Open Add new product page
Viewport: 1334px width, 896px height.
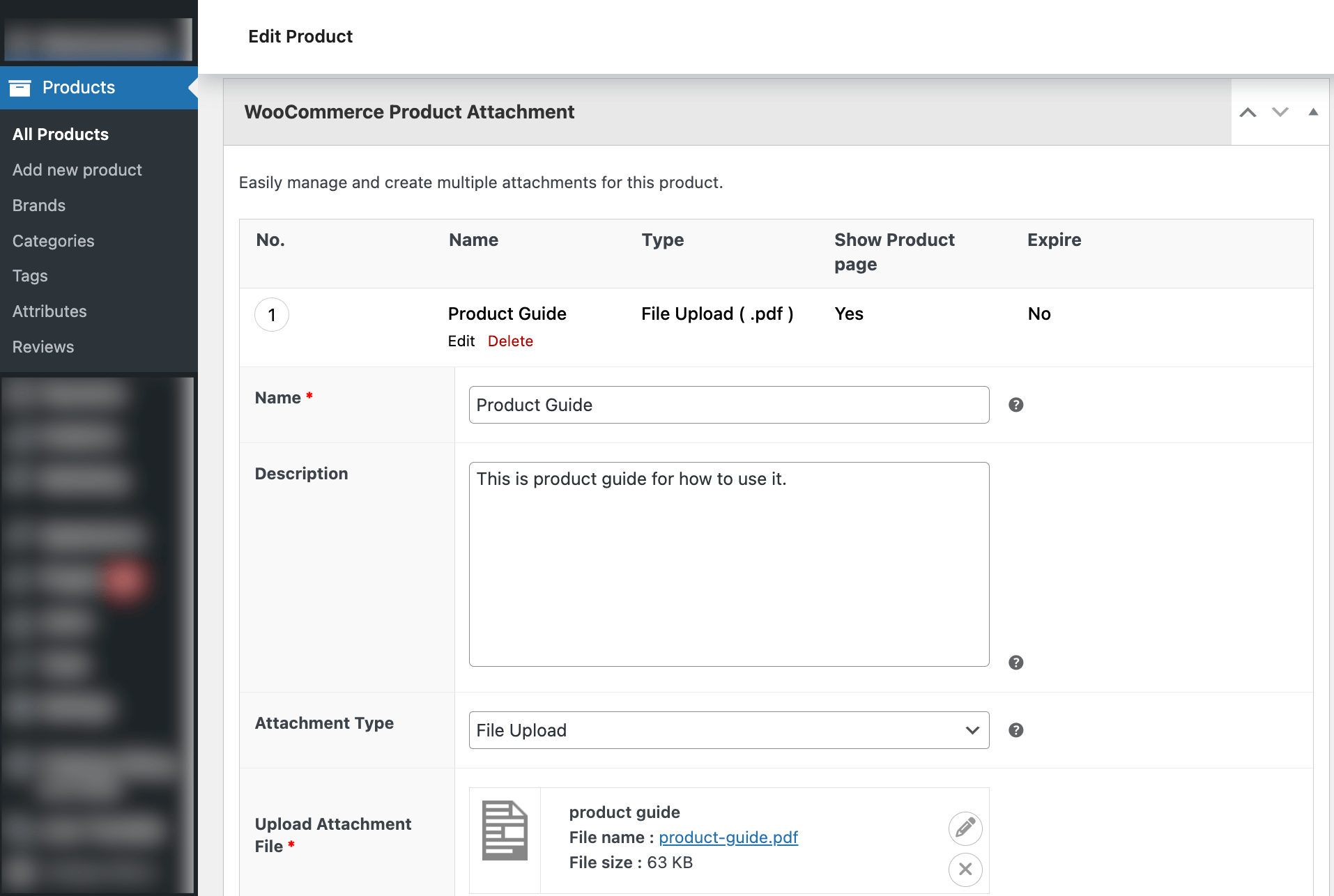tap(77, 169)
